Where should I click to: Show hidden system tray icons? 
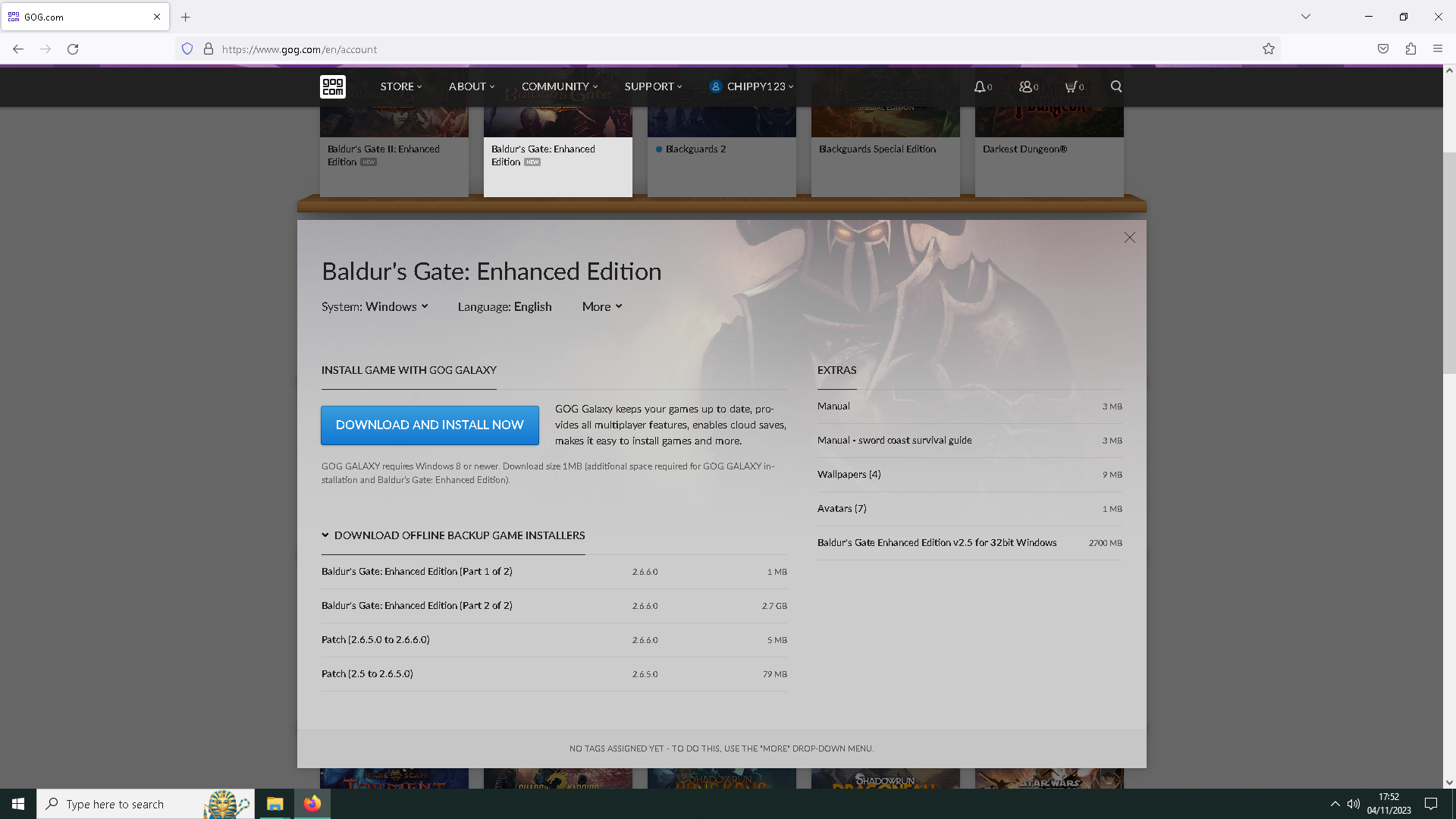1335,804
